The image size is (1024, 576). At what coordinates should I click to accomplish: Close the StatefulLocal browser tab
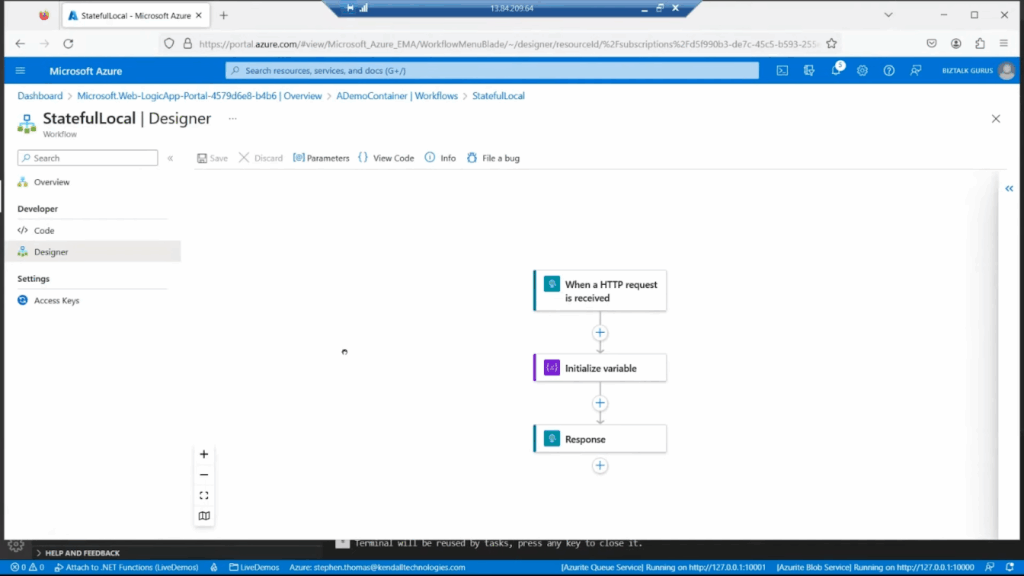[199, 15]
